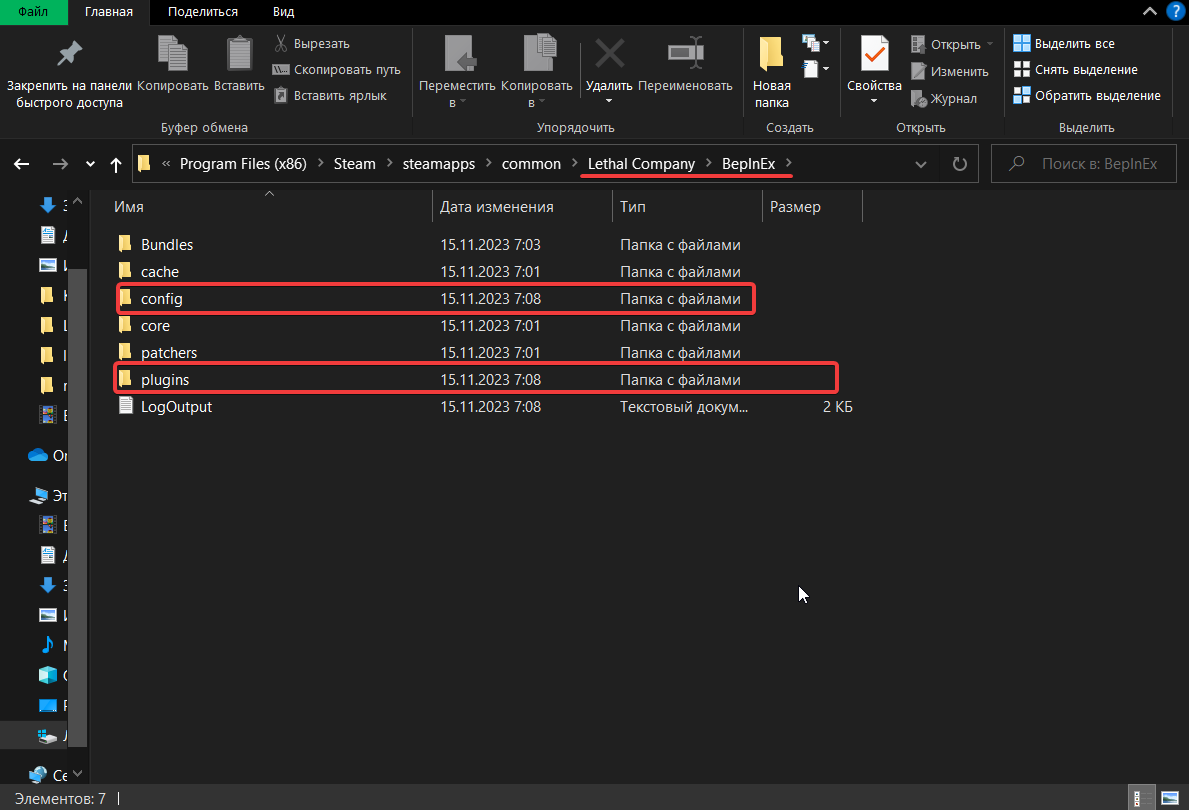1189x810 pixels.
Task: Click the music note item in sidebar
Action: tap(48, 645)
